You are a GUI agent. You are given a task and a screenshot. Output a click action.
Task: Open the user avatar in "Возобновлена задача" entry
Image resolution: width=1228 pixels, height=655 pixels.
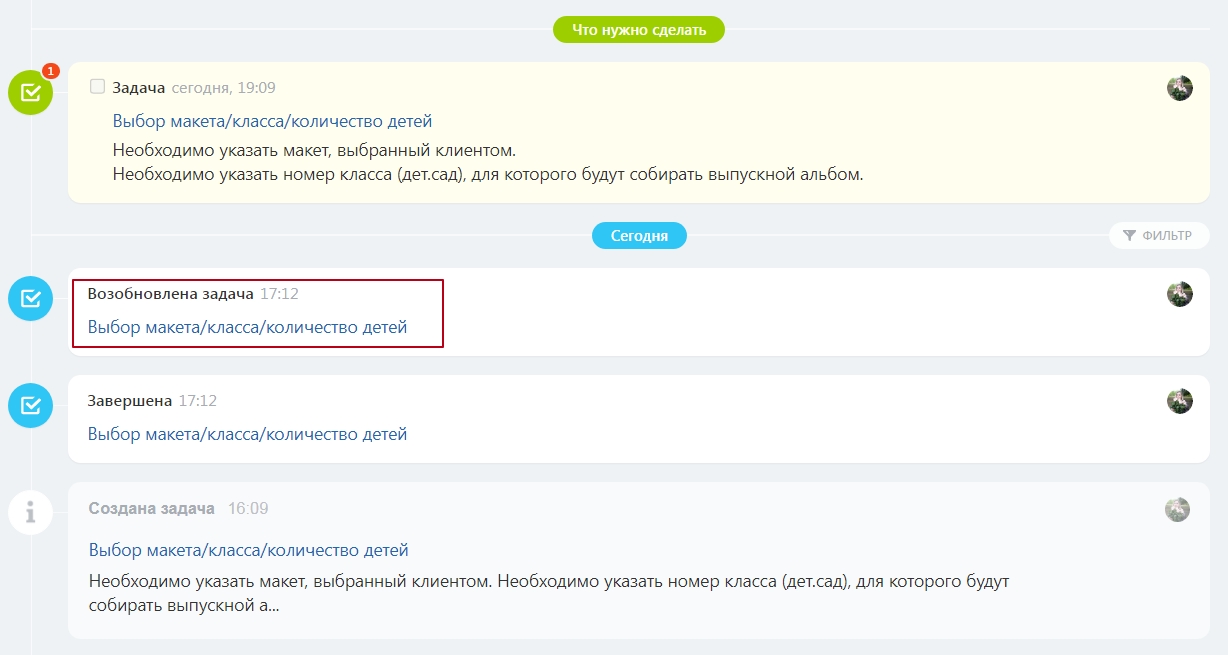click(x=1179, y=294)
